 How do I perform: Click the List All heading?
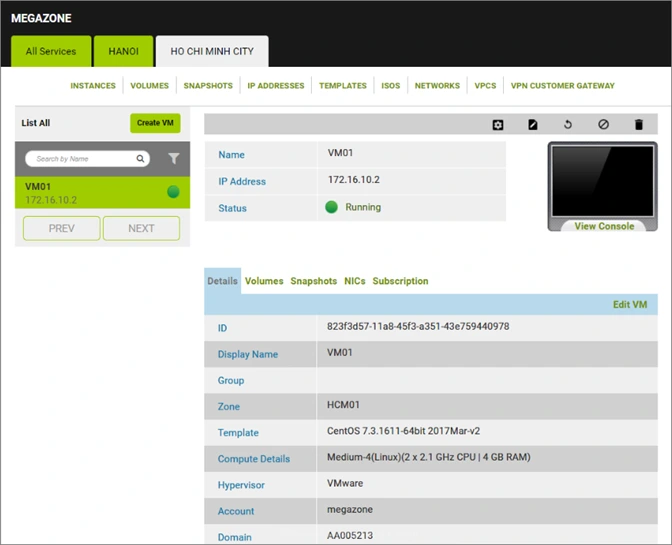click(36, 123)
